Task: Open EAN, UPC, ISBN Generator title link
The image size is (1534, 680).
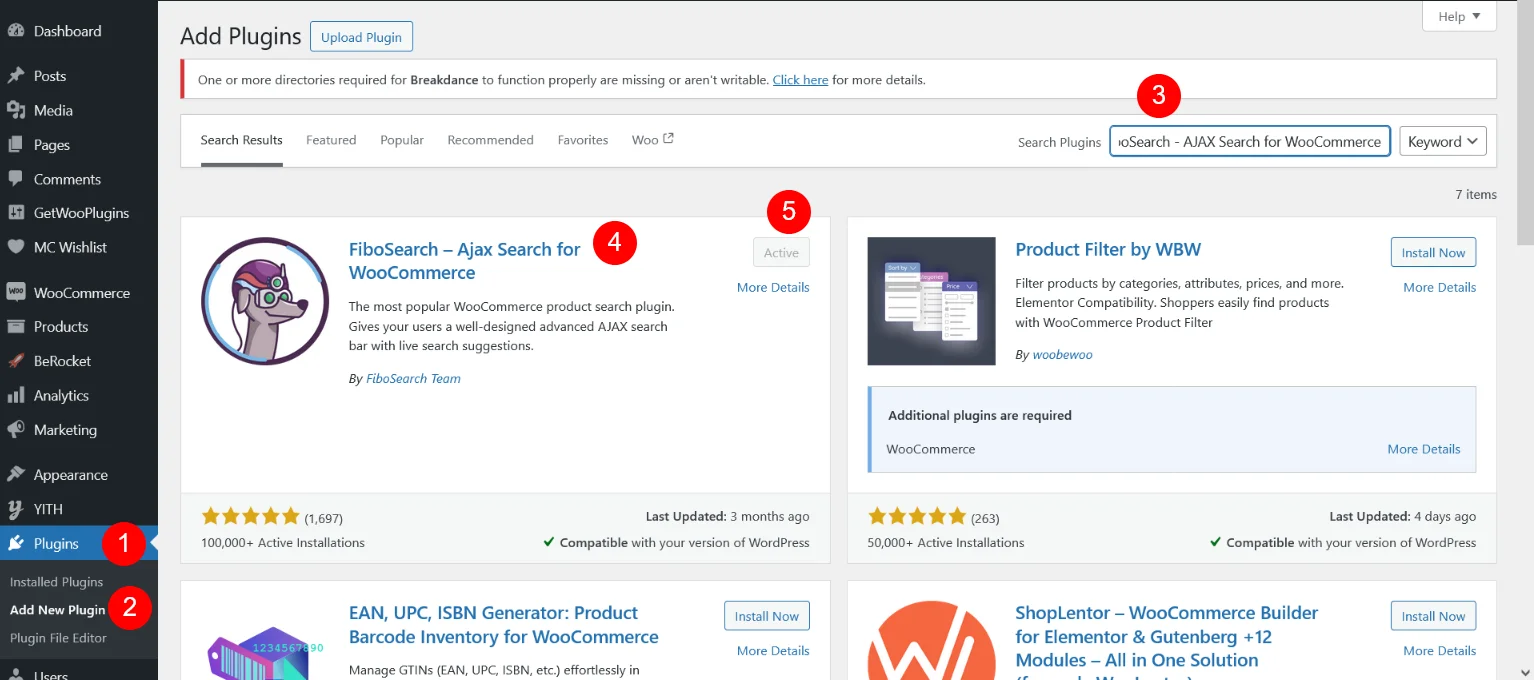Action: [503, 625]
